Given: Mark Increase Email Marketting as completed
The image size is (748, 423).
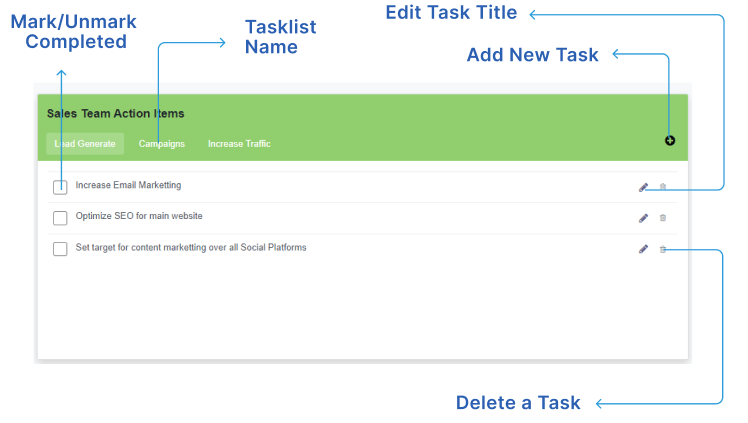Looking at the screenshot, I should click(60, 187).
